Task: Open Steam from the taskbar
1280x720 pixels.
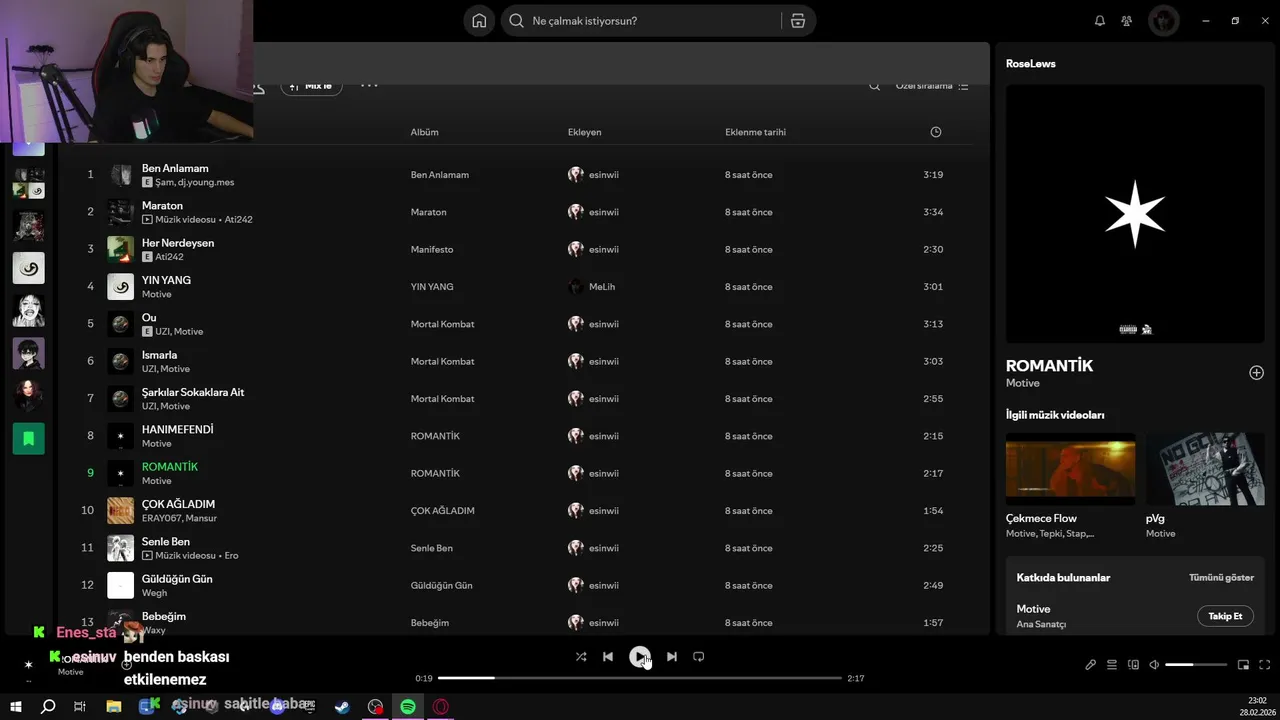Action: click(342, 707)
